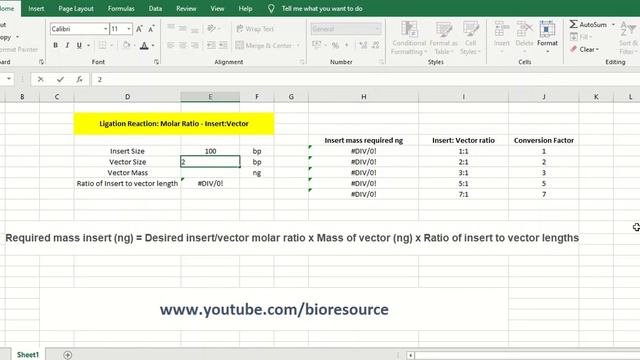Open the View tab

217,9
